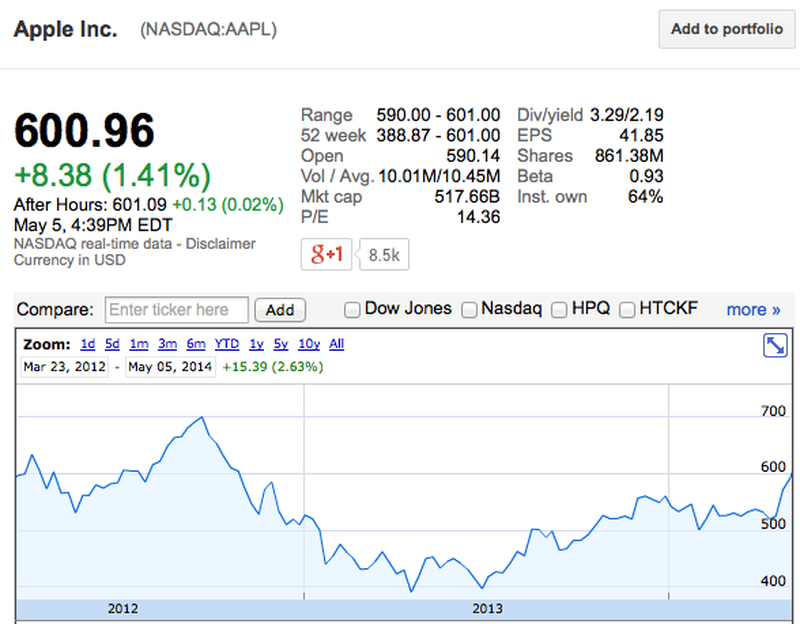The width and height of the screenshot is (800, 624).
Task: Select the YTD chart zoom option
Action: [x=225, y=343]
